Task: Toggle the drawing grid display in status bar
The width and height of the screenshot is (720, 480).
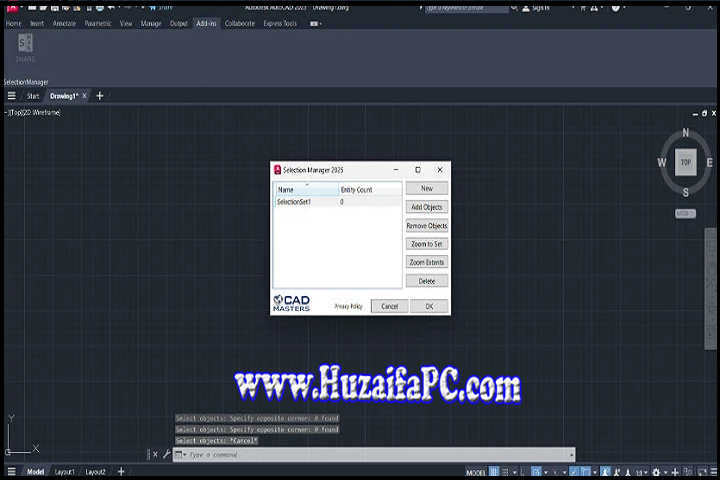Action: [x=494, y=472]
